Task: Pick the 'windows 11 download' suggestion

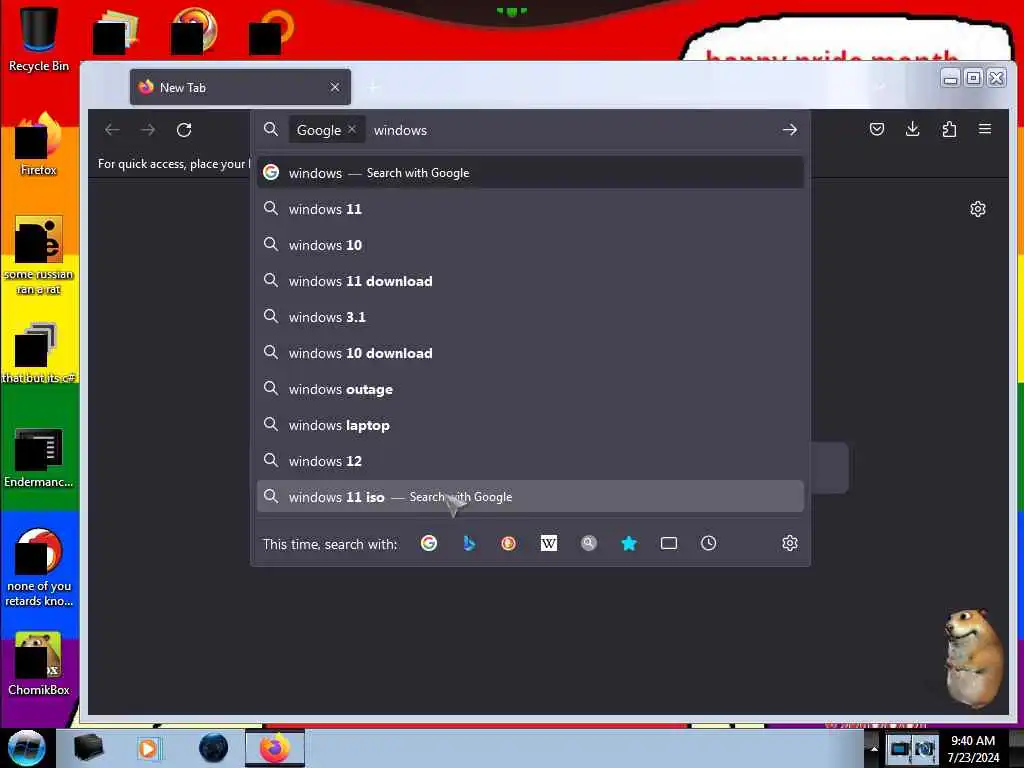Action: pyautogui.click(x=530, y=281)
